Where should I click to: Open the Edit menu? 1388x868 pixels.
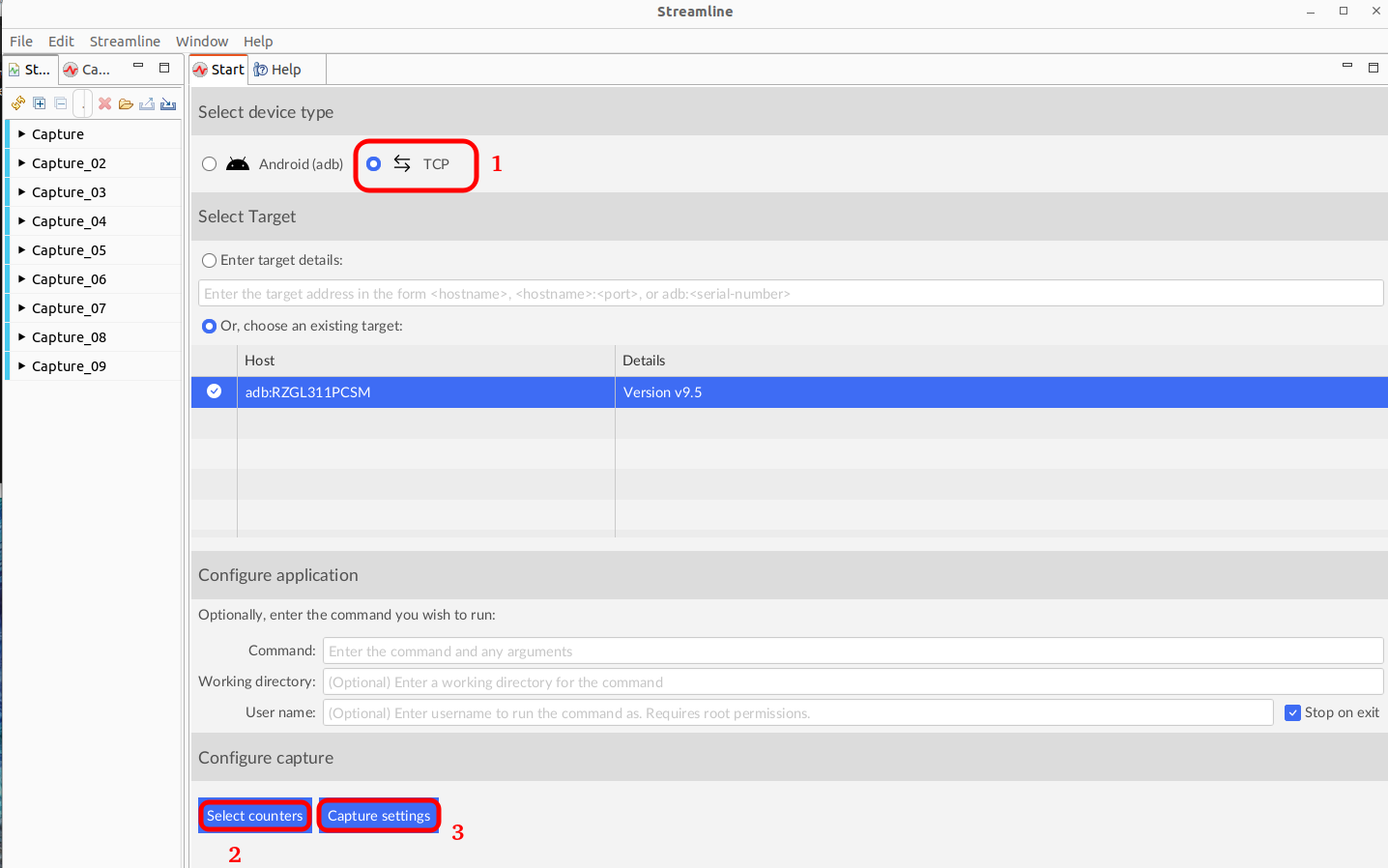(61, 42)
